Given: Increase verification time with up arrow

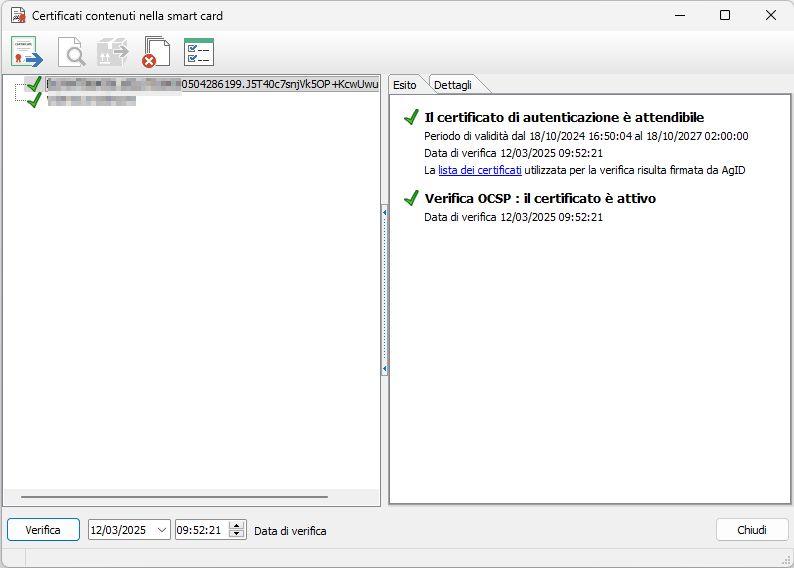Looking at the screenshot, I should (237, 525).
